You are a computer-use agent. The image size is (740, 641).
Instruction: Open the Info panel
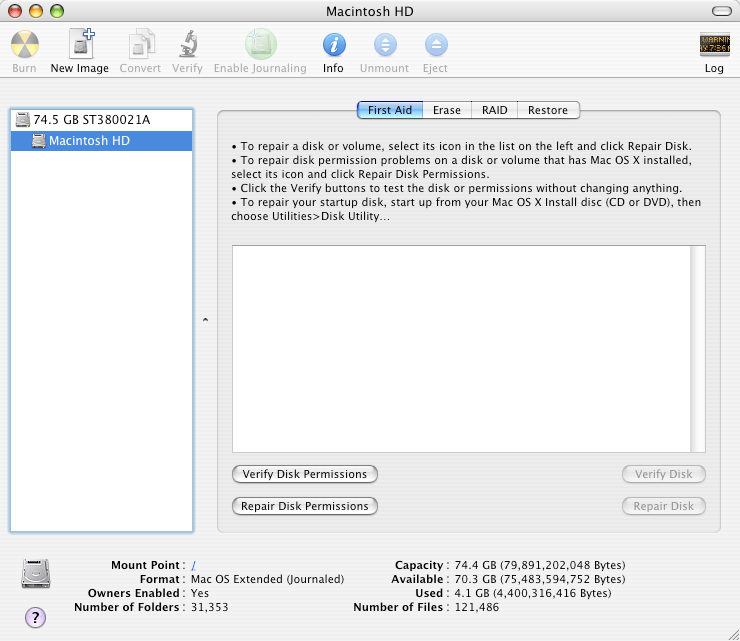point(333,45)
